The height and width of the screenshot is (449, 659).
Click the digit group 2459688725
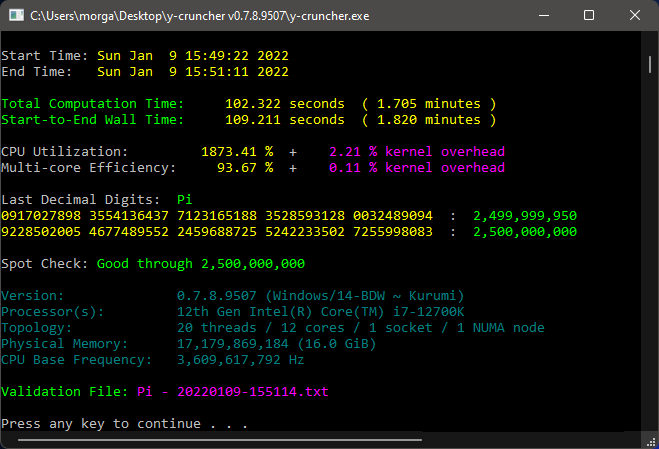click(217, 232)
